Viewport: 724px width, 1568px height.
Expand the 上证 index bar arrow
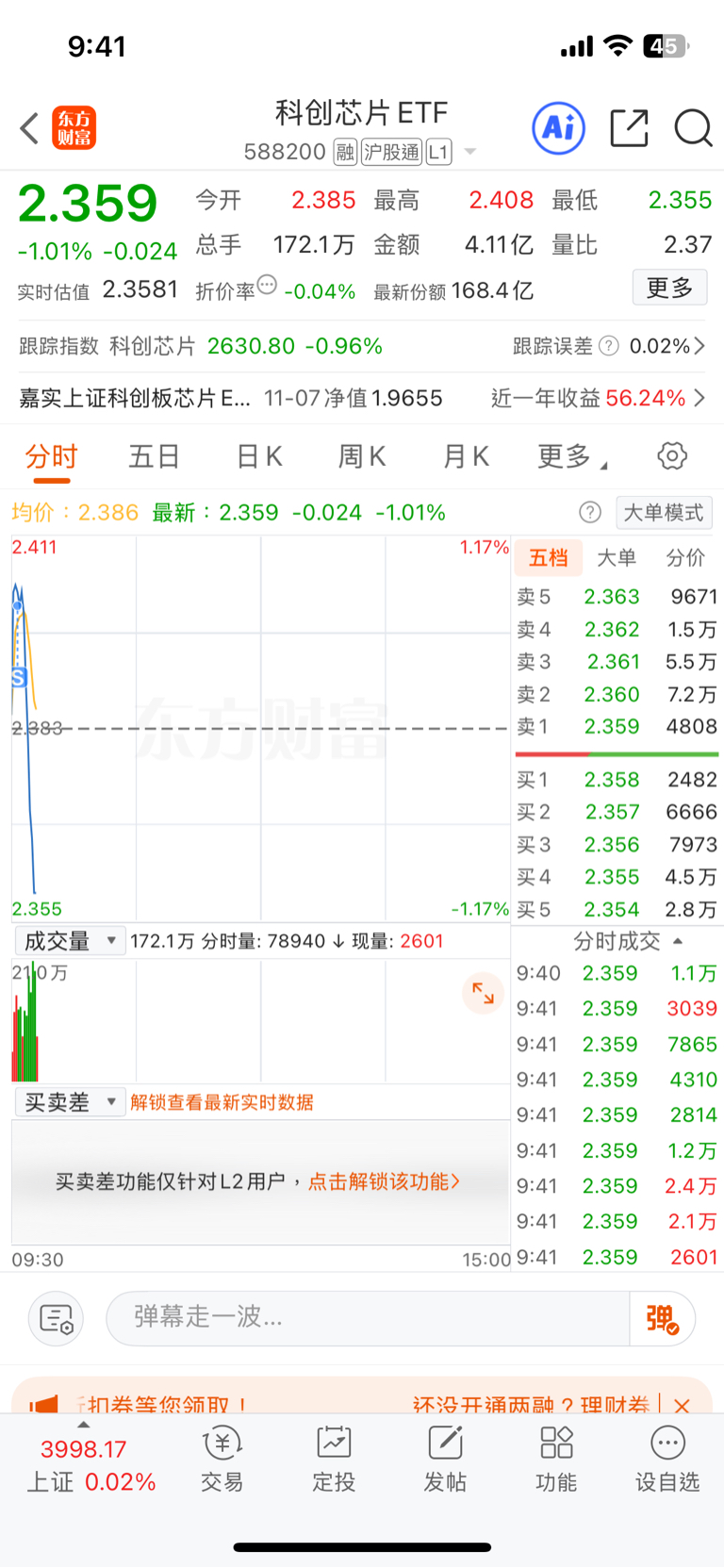coord(84,1425)
